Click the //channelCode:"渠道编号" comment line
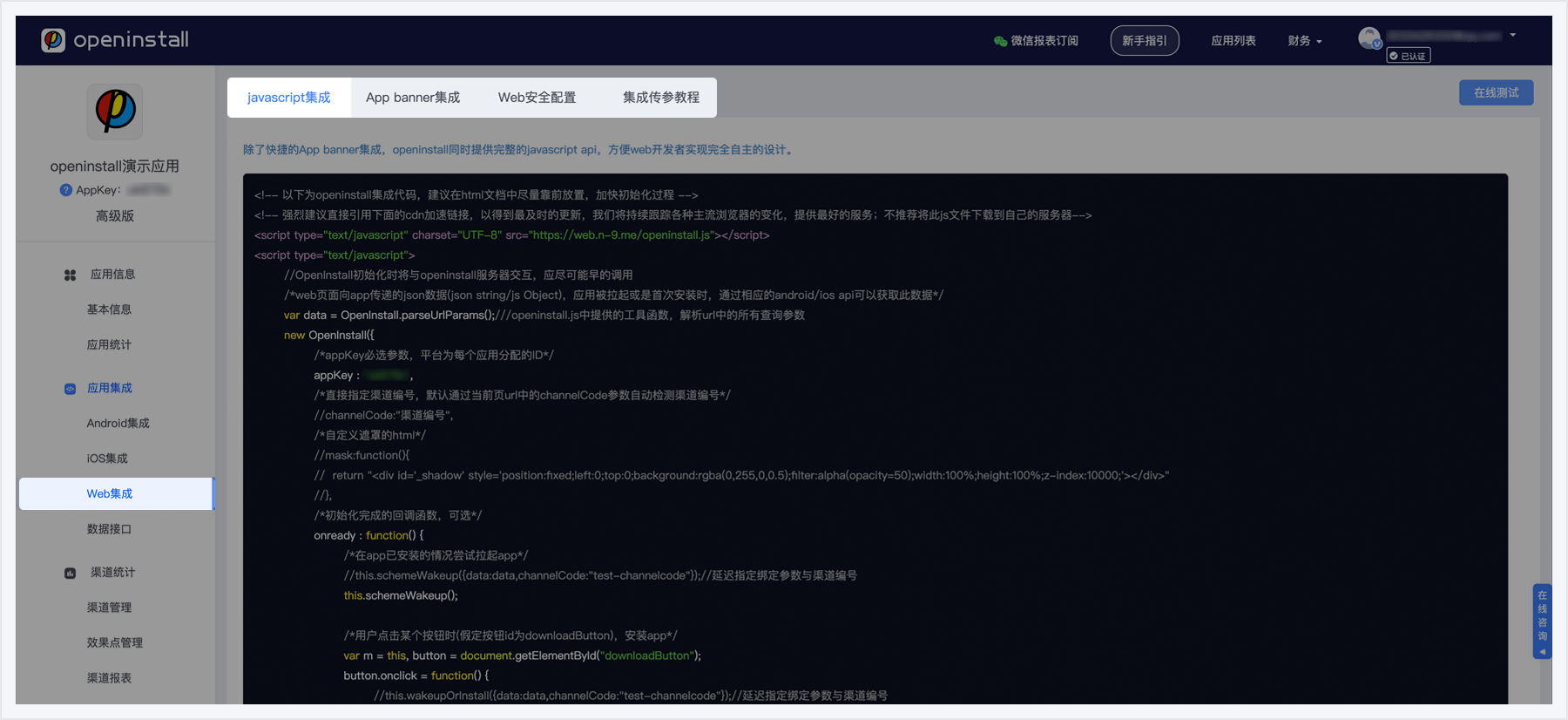The height and width of the screenshot is (720, 1568). (x=384, y=416)
